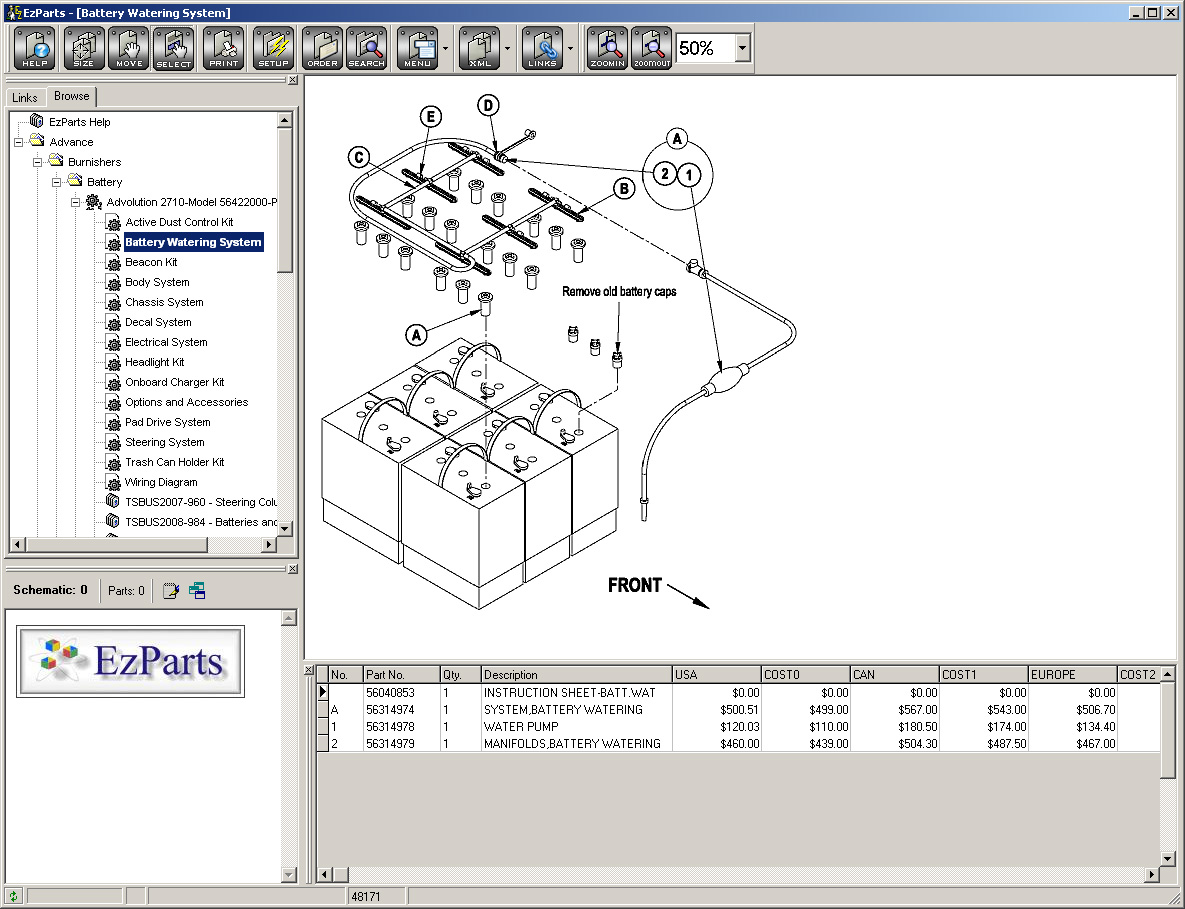Close the schematic thumbnail panel

pos(293,569)
